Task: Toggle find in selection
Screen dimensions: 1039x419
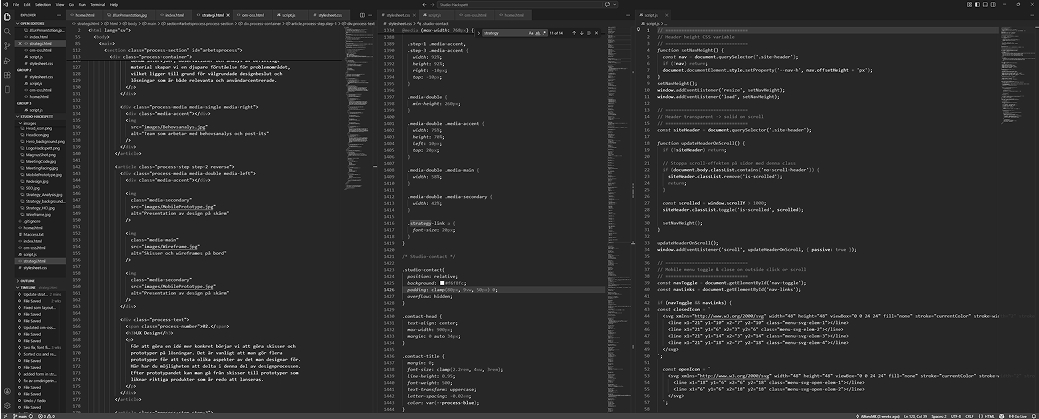Action: point(589,32)
